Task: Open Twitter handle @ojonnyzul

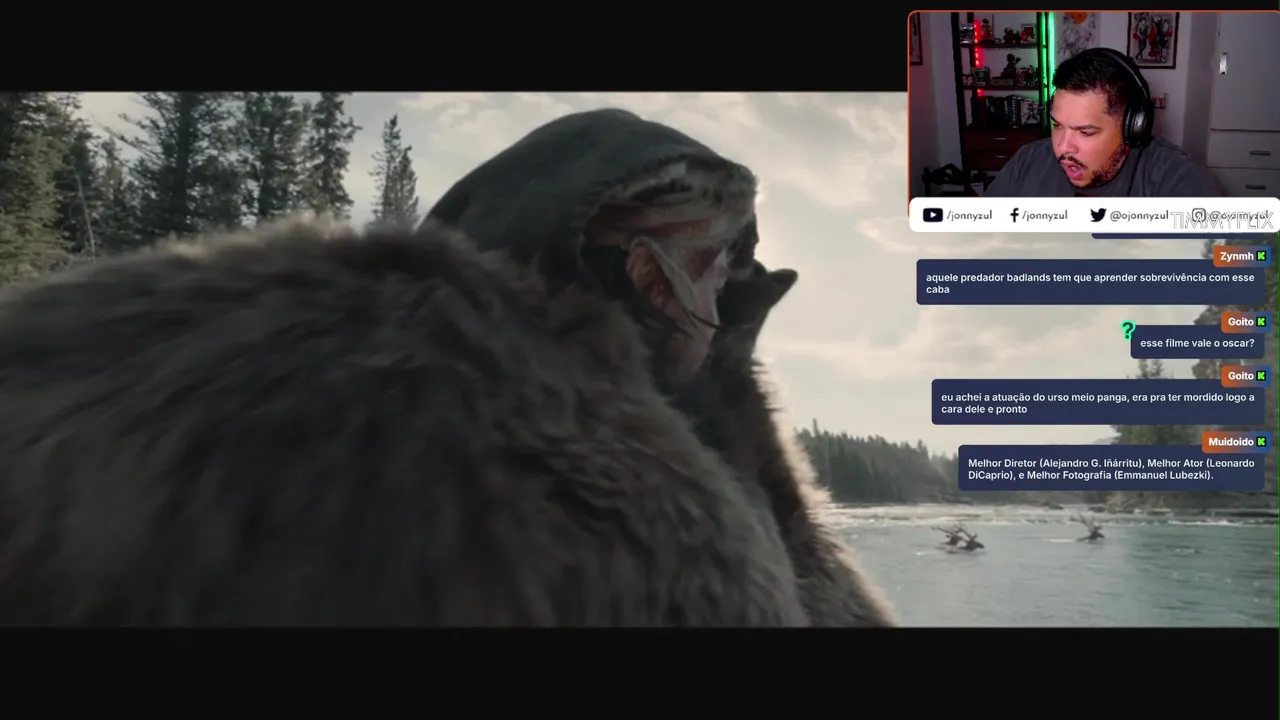Action: (x=1139, y=215)
